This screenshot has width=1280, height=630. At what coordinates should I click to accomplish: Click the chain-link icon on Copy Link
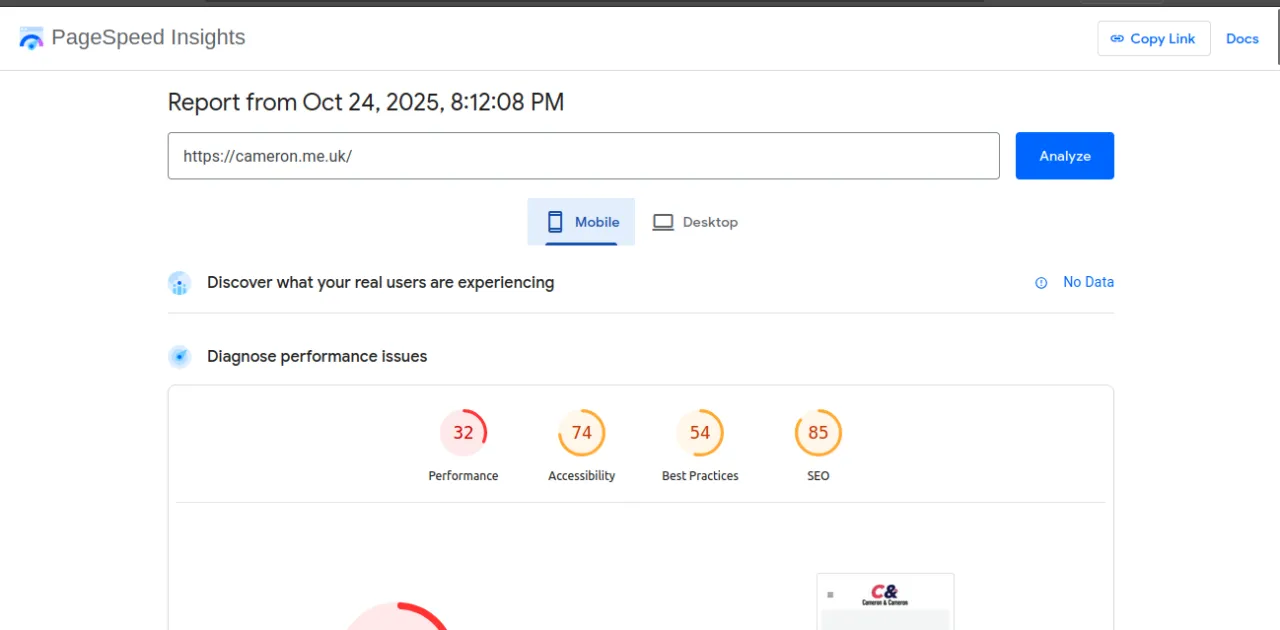pyautogui.click(x=1117, y=38)
